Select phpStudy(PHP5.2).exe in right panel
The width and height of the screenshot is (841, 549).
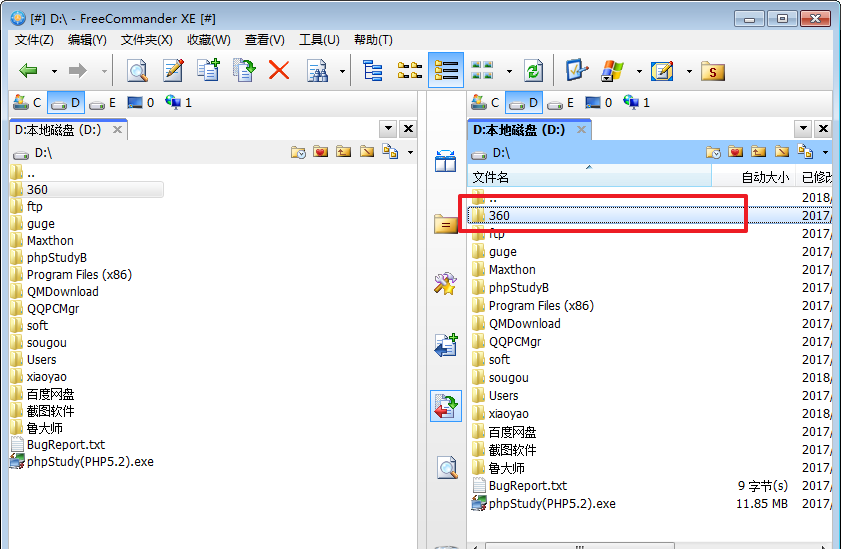552,504
